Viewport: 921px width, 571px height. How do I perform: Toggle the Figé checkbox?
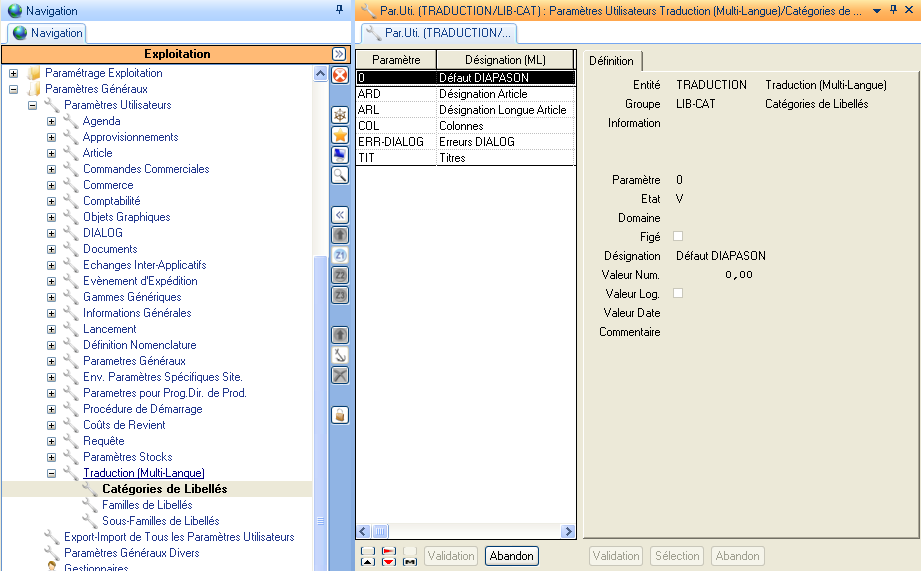click(x=678, y=236)
